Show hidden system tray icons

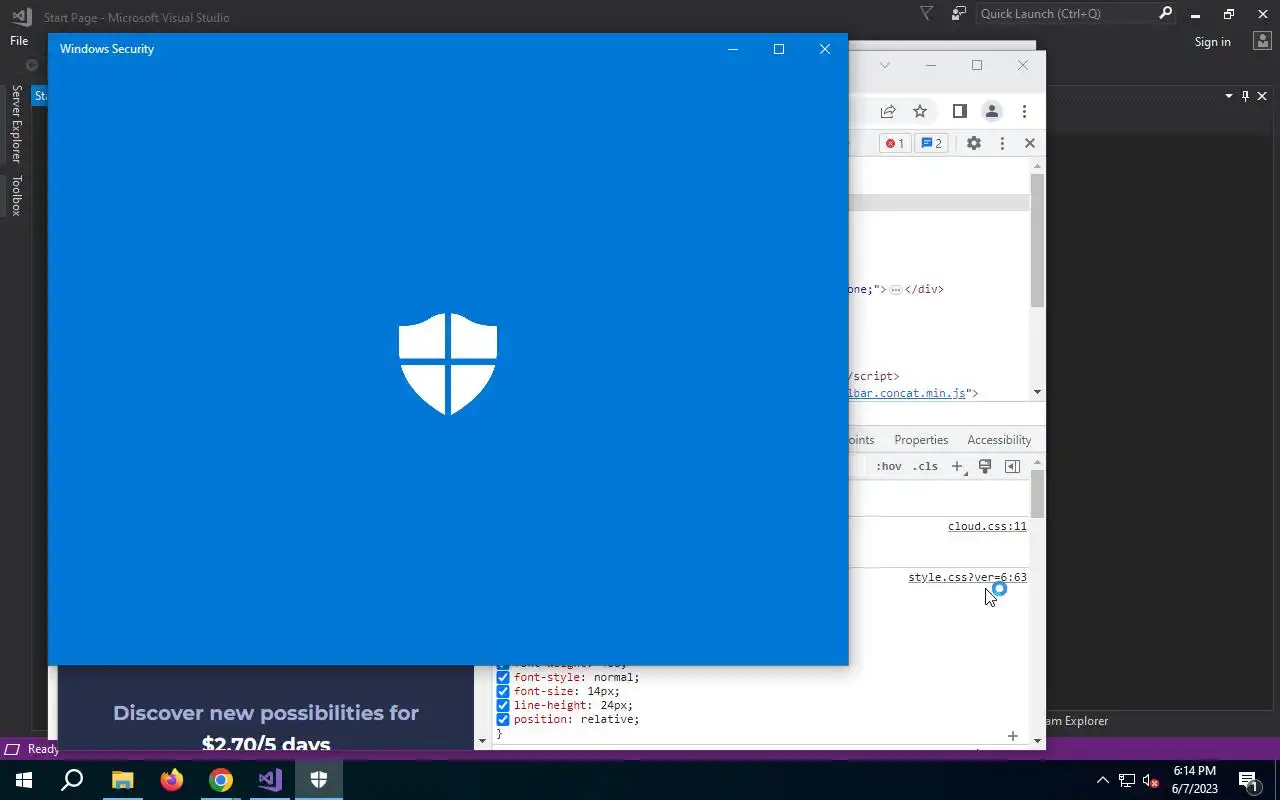(1103, 780)
